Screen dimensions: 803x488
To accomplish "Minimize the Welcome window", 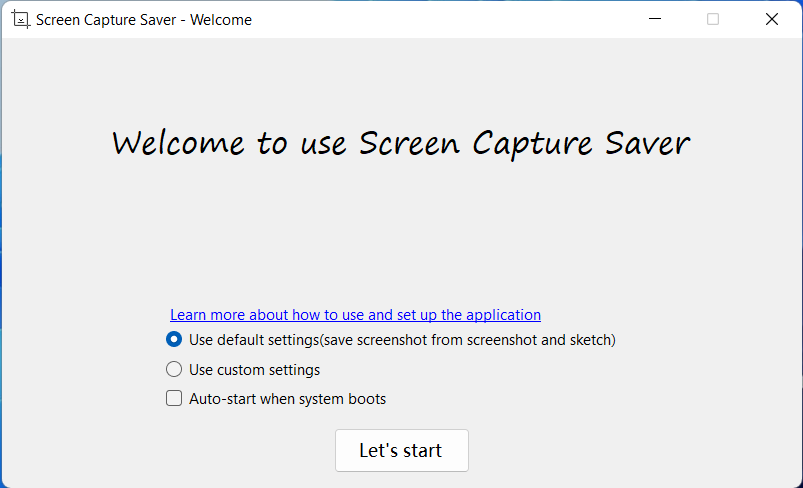I will [655, 19].
